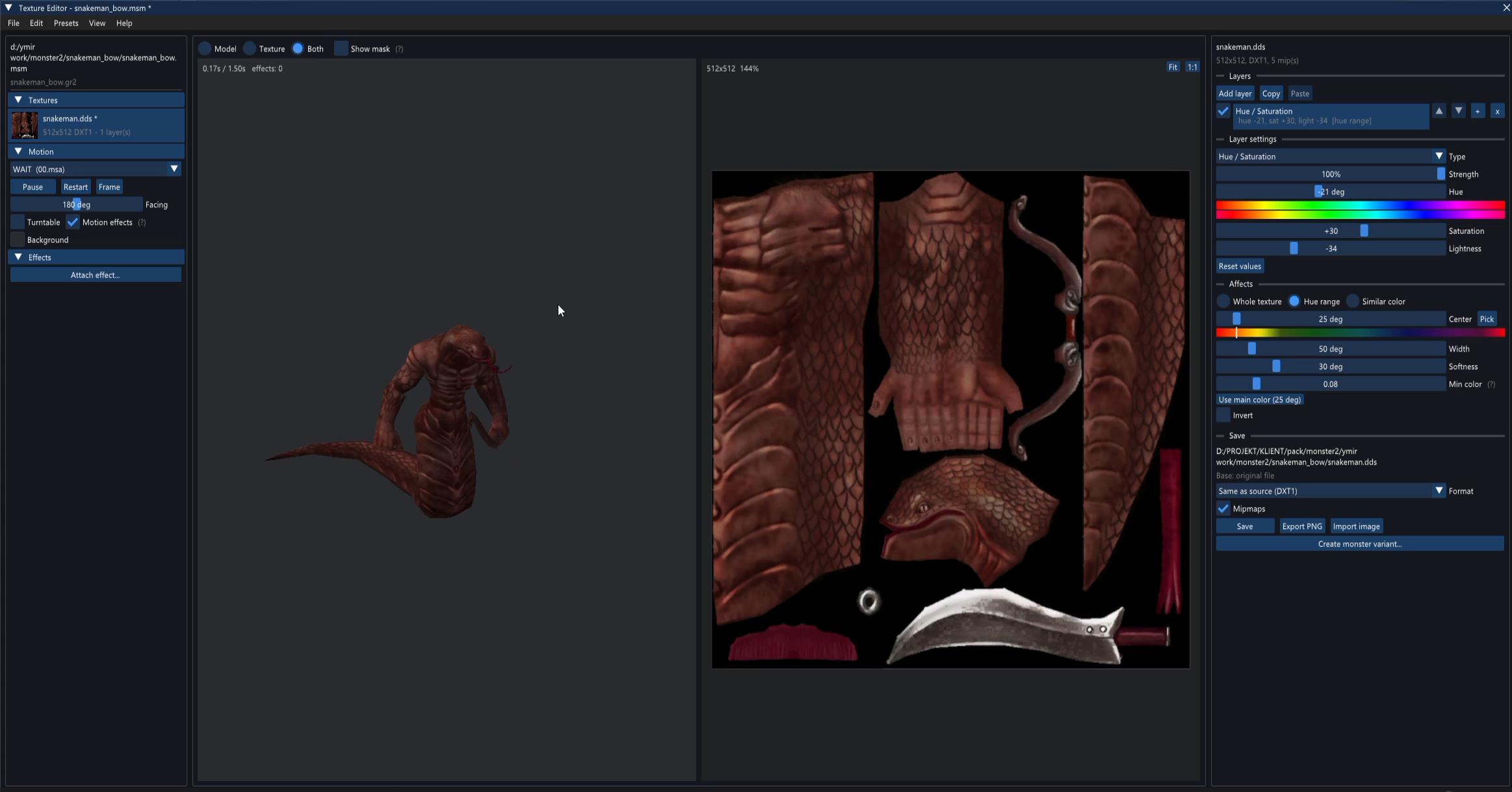
Task: Open the File menu
Action: point(14,23)
